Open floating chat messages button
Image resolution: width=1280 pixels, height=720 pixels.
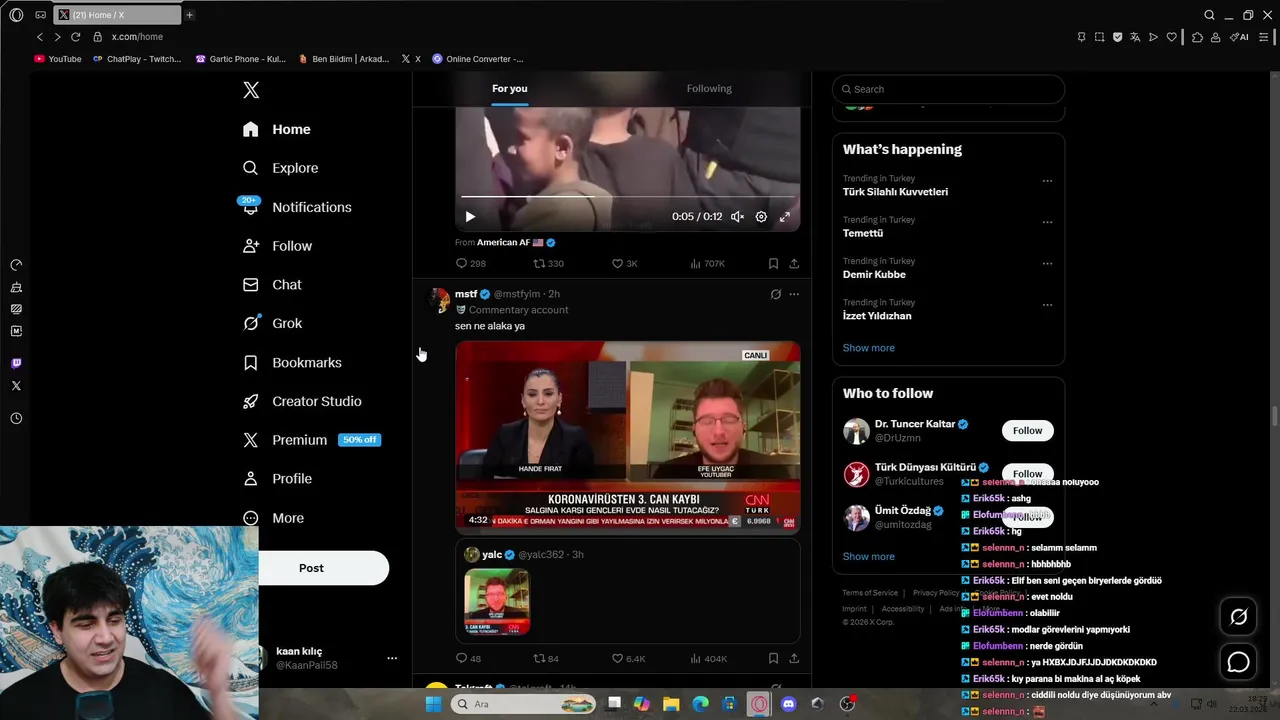pos(1238,662)
